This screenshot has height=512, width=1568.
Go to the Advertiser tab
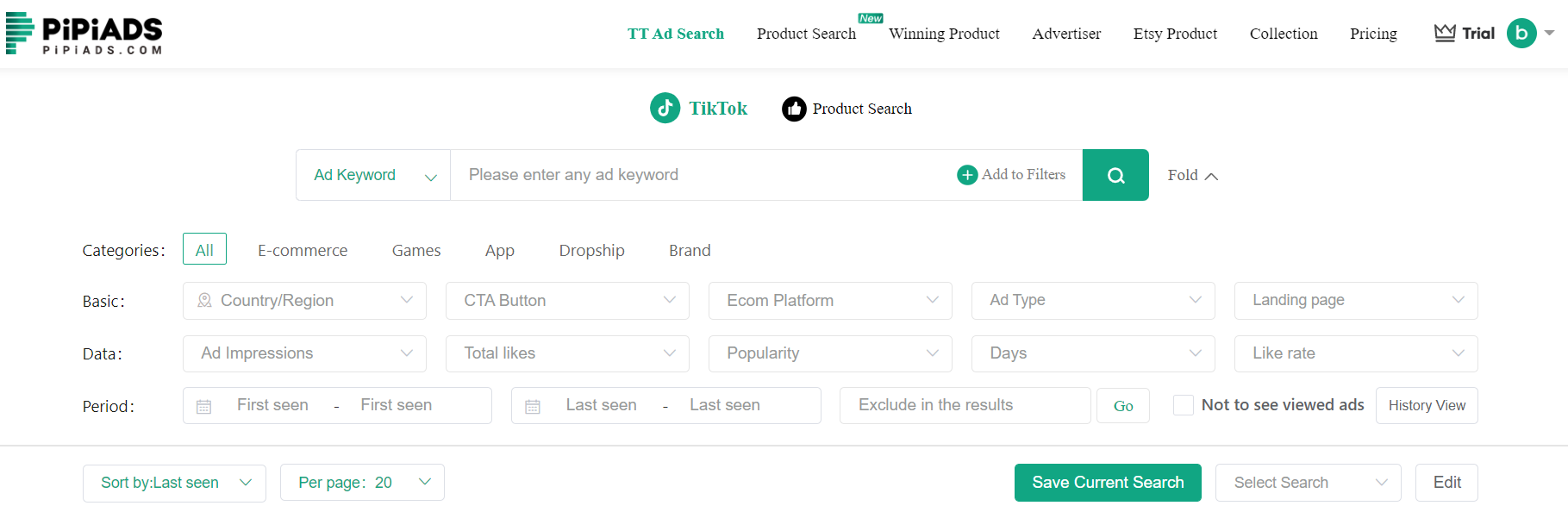pos(1066,34)
